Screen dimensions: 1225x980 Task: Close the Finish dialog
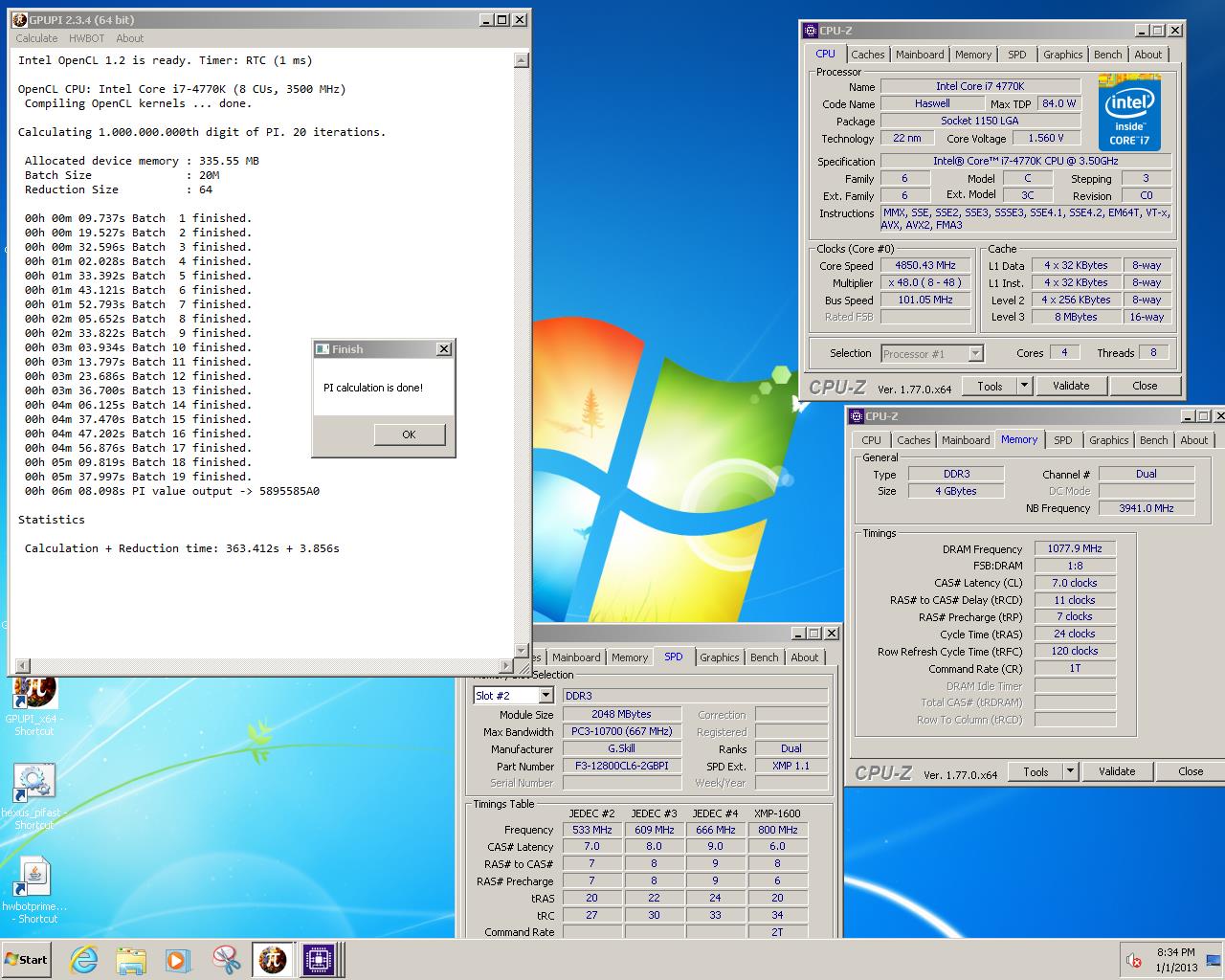click(443, 349)
